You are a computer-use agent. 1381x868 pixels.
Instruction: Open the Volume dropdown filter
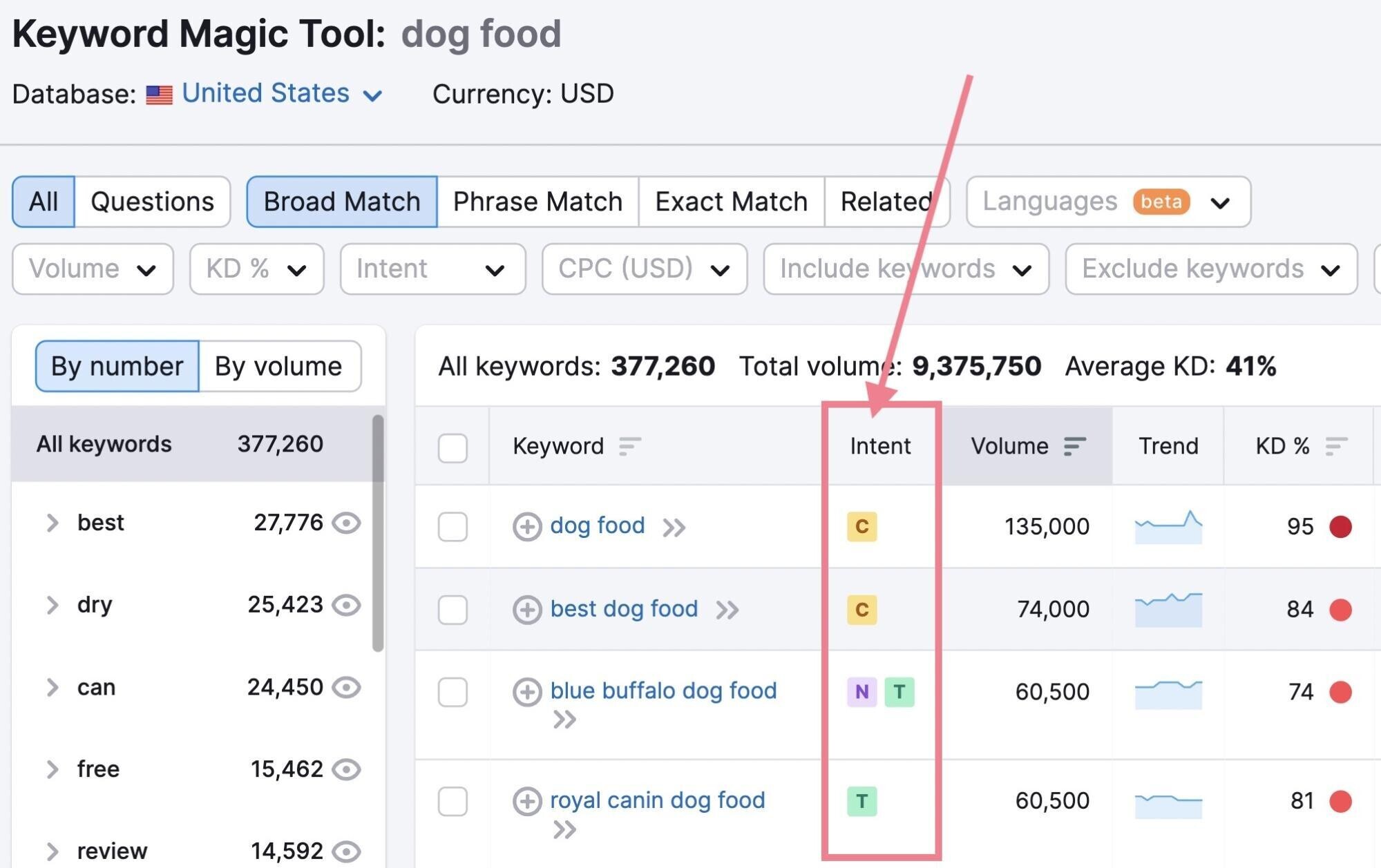tap(88, 268)
